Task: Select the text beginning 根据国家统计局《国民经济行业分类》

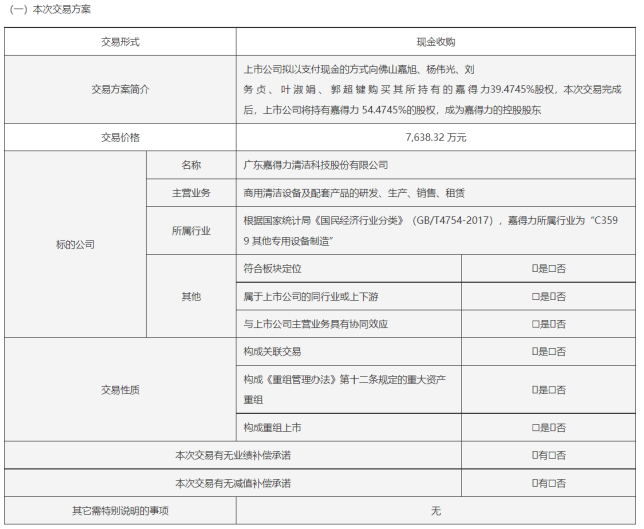Action: (x=430, y=230)
